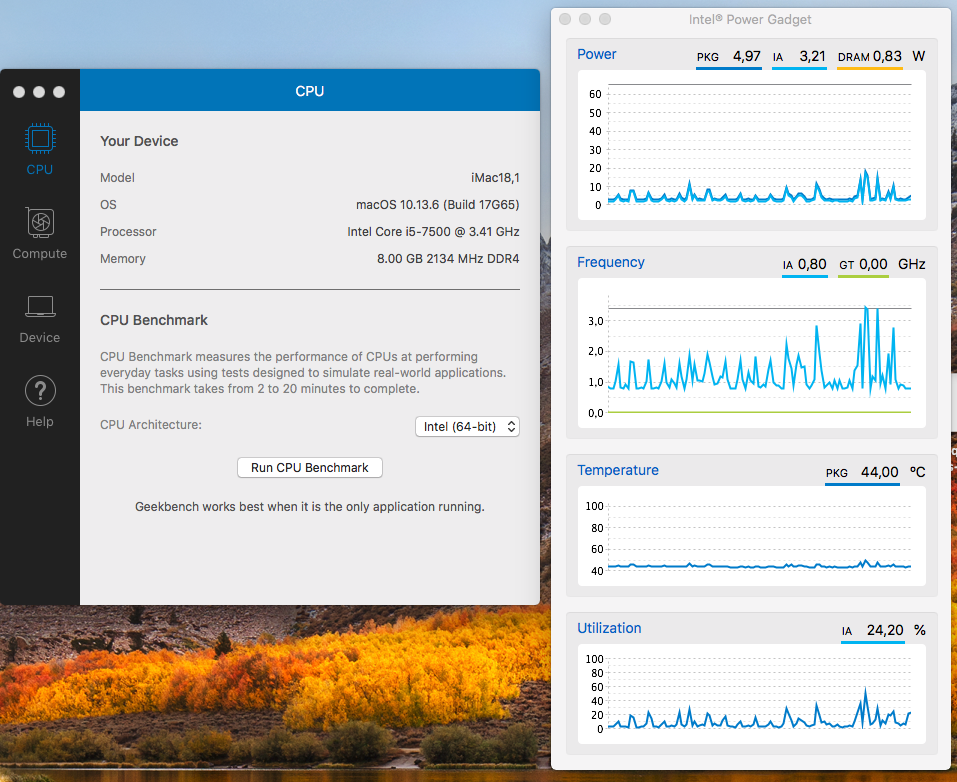Click the Temperature section title
Screen dimensions: 957x782
pos(618,470)
